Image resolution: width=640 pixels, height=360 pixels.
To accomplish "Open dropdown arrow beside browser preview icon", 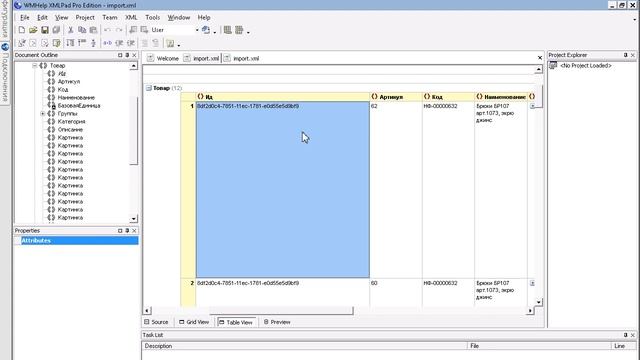I will tap(215, 31).
